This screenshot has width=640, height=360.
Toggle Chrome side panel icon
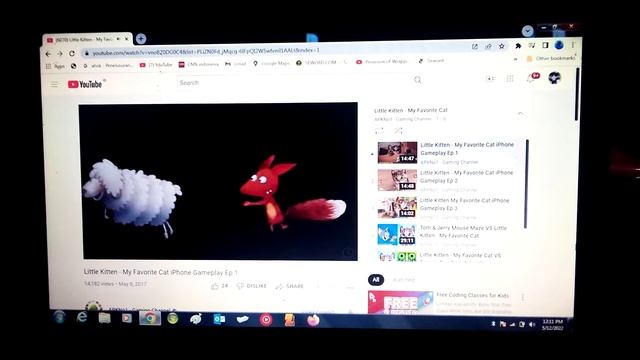(545, 45)
